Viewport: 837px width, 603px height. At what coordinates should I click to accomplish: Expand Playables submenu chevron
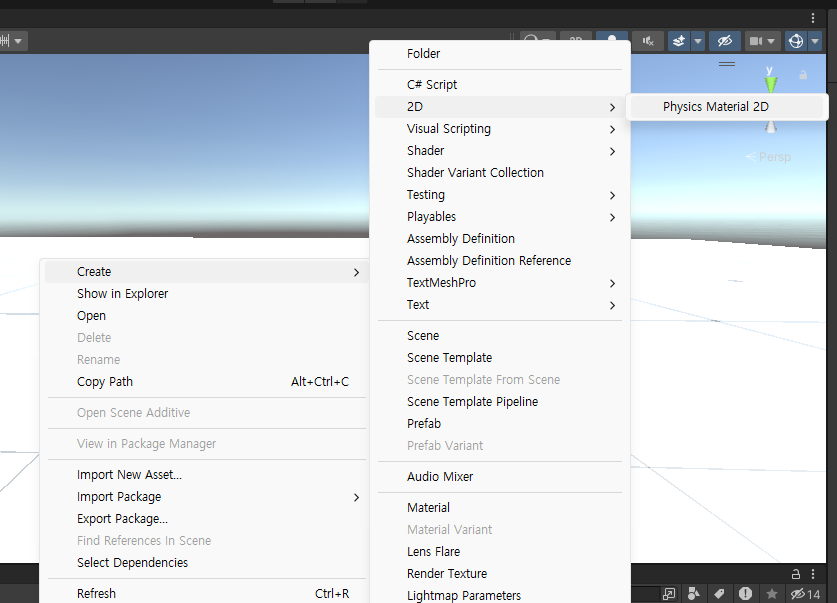click(612, 218)
